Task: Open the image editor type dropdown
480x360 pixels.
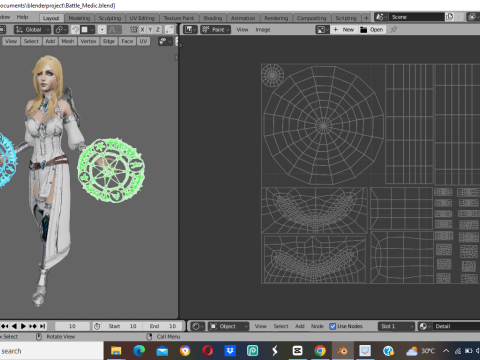Action: (190, 30)
